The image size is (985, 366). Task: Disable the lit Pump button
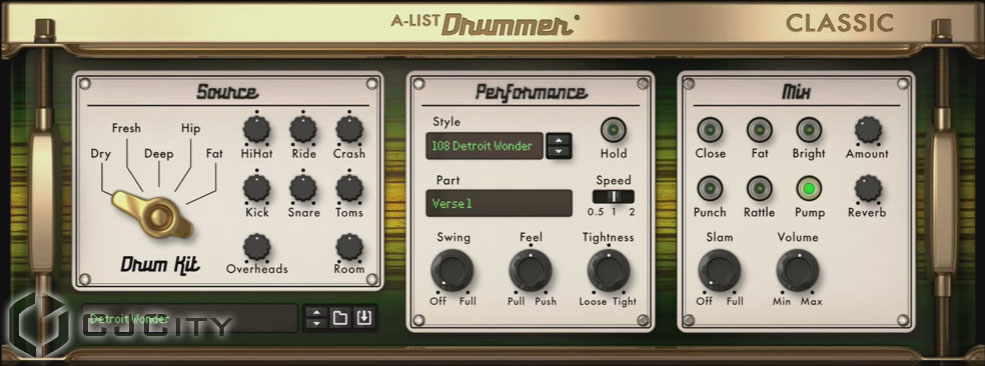(x=808, y=188)
